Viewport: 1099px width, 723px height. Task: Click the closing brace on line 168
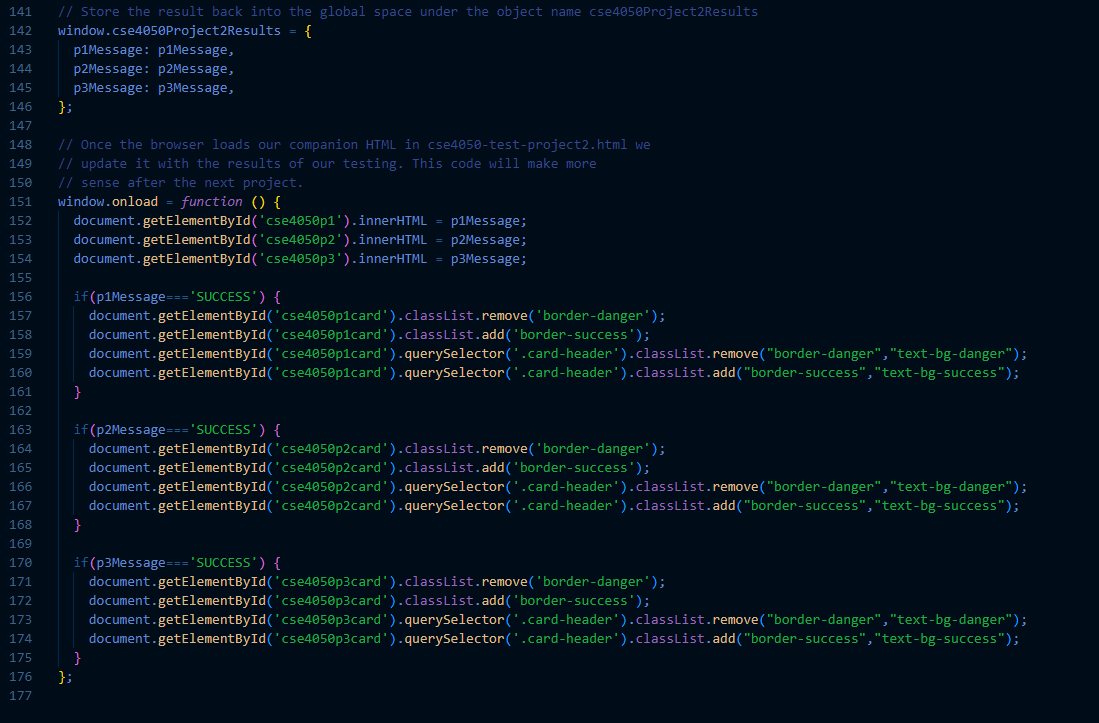click(x=77, y=525)
